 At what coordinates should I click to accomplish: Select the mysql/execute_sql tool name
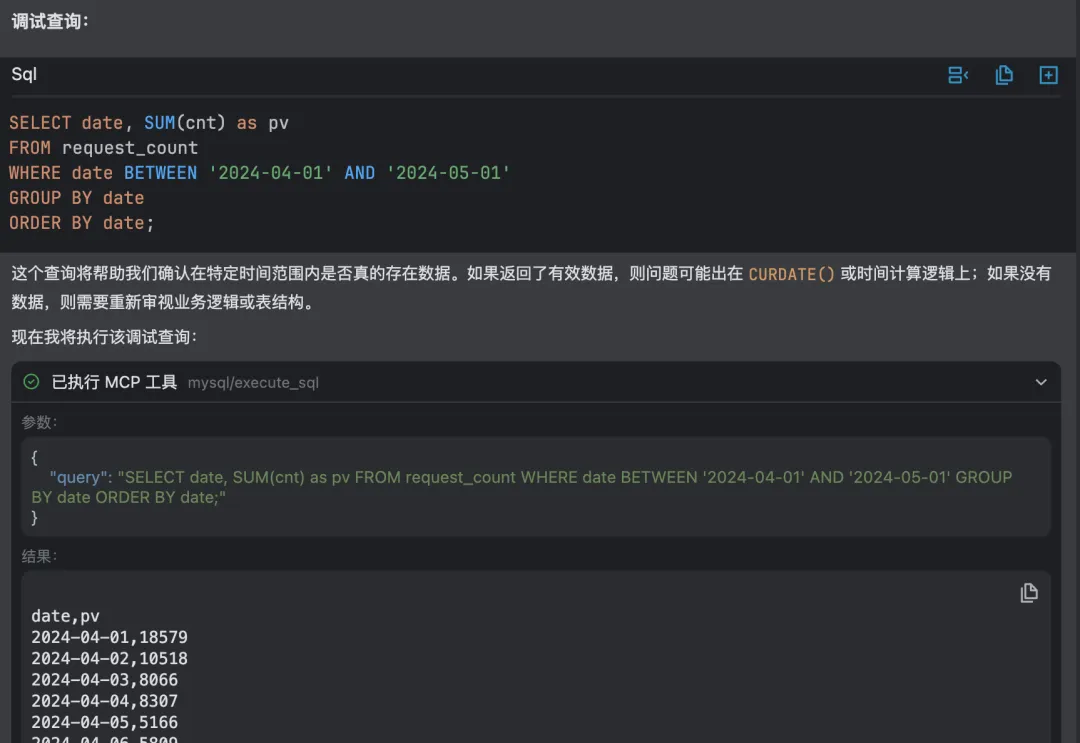point(253,383)
